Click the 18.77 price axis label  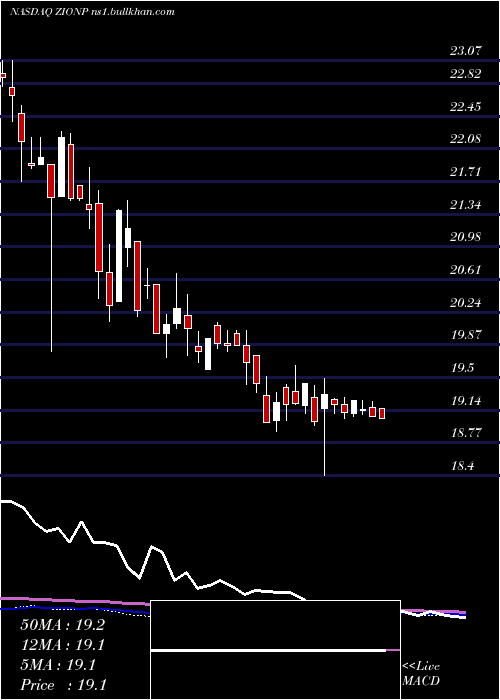tap(466, 433)
